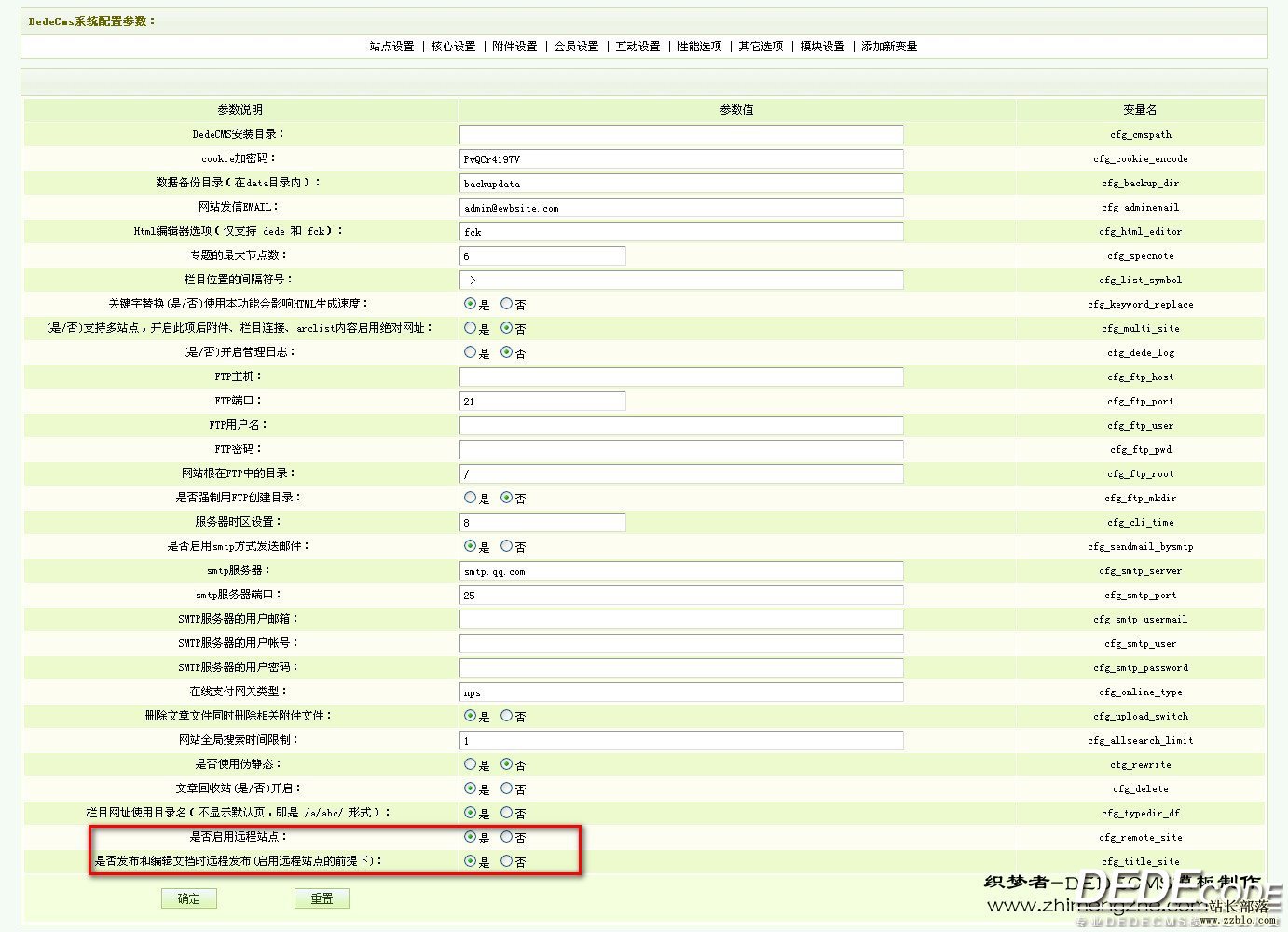The height and width of the screenshot is (932, 1288).
Task: Select 是 for 栏目网址使用目录名
Action: pos(470,813)
